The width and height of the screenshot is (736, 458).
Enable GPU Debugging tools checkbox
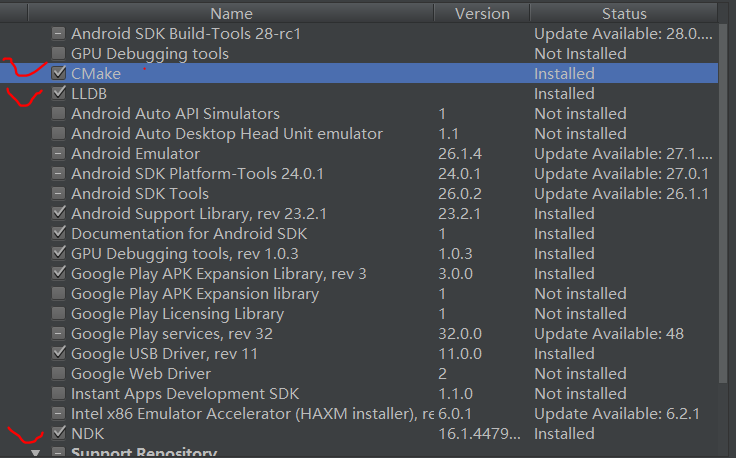click(x=58, y=53)
